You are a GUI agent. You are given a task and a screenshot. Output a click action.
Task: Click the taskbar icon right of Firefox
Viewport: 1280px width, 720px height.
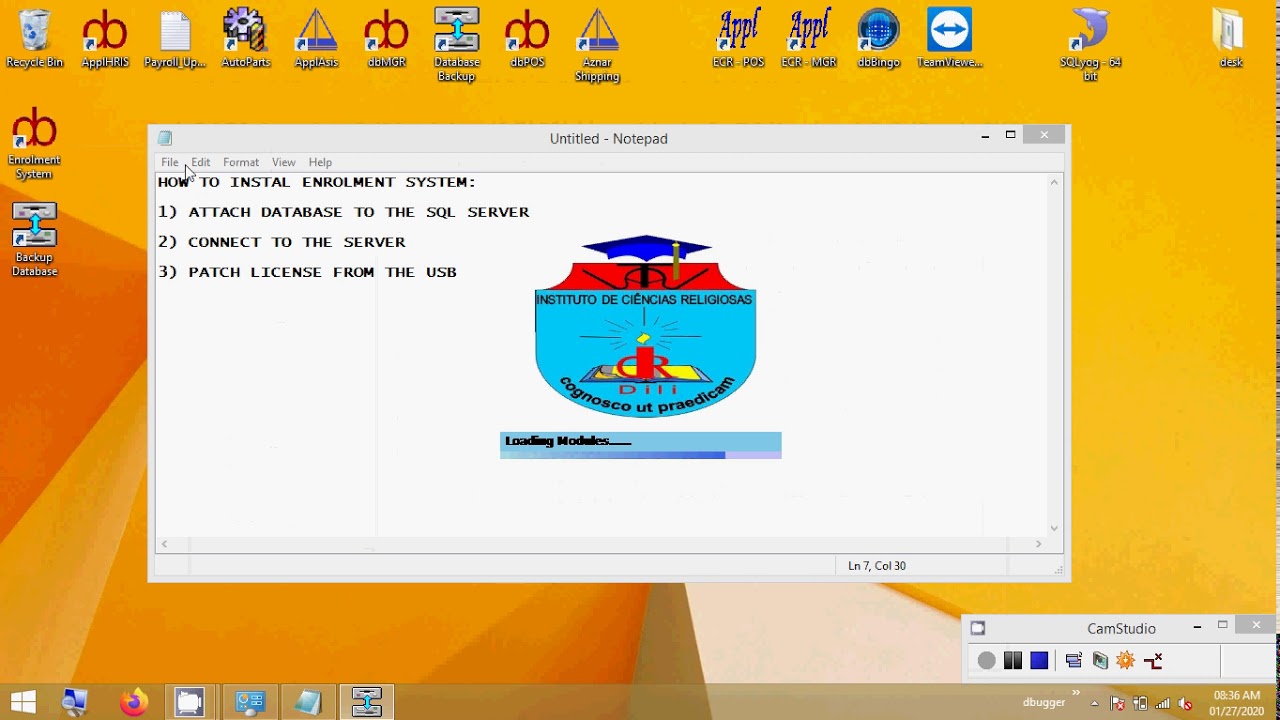189,702
